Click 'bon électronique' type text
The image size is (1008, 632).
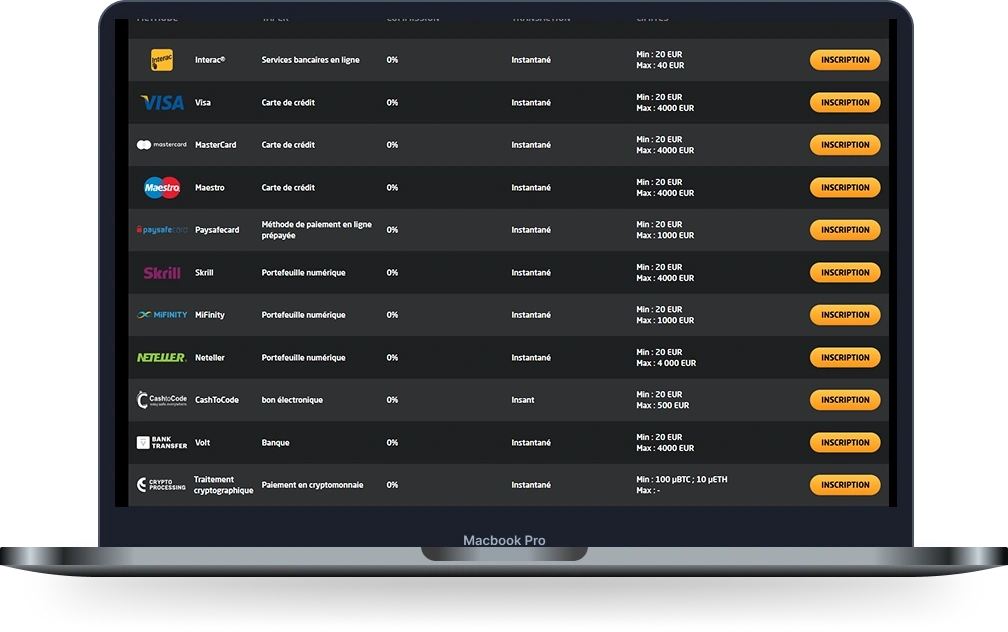tap(292, 400)
